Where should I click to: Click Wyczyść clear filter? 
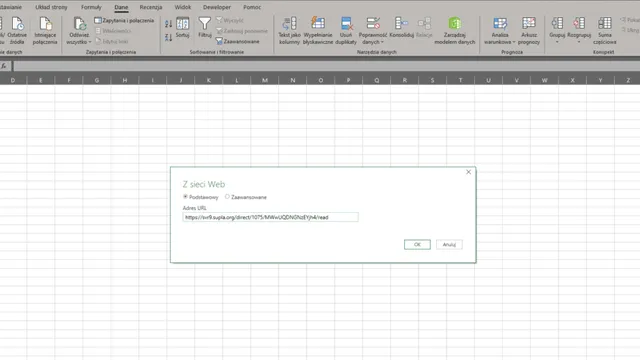230,20
